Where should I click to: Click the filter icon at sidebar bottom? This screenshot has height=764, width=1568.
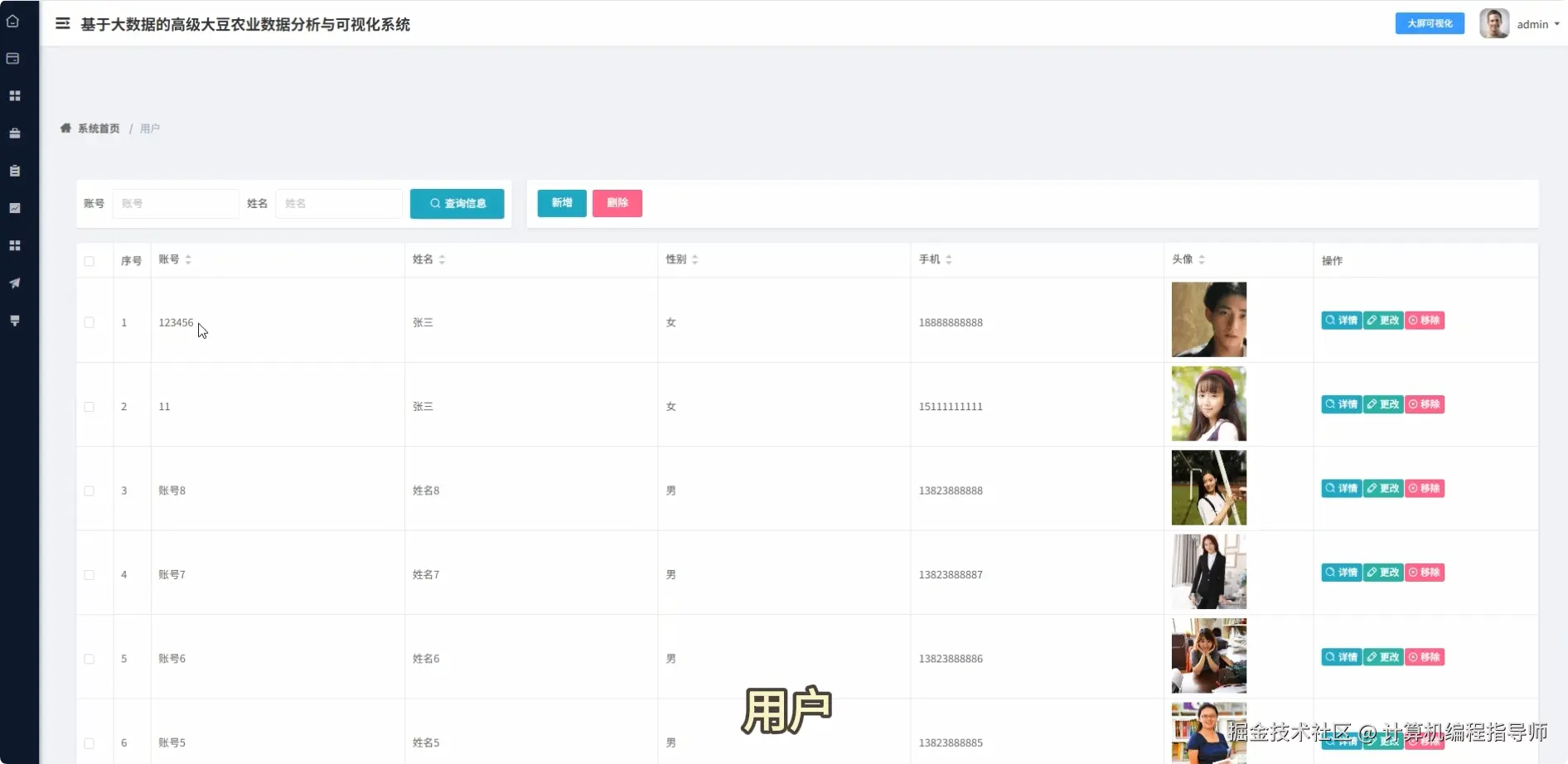point(15,320)
